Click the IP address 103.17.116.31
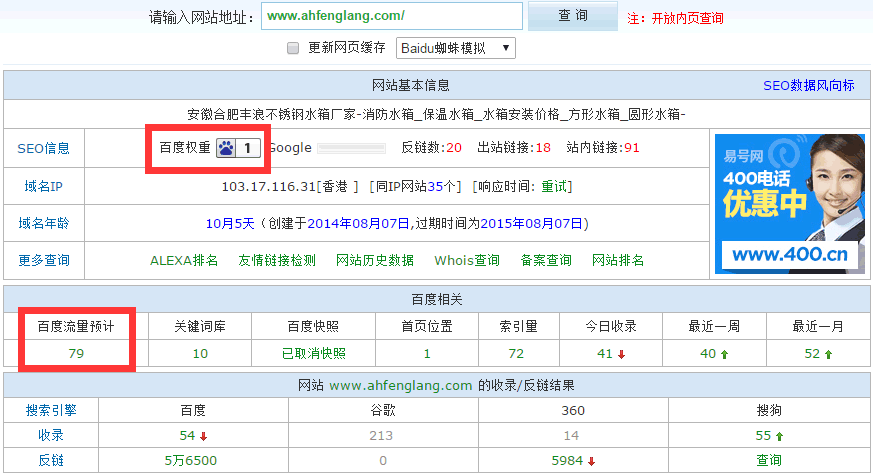 [268, 187]
